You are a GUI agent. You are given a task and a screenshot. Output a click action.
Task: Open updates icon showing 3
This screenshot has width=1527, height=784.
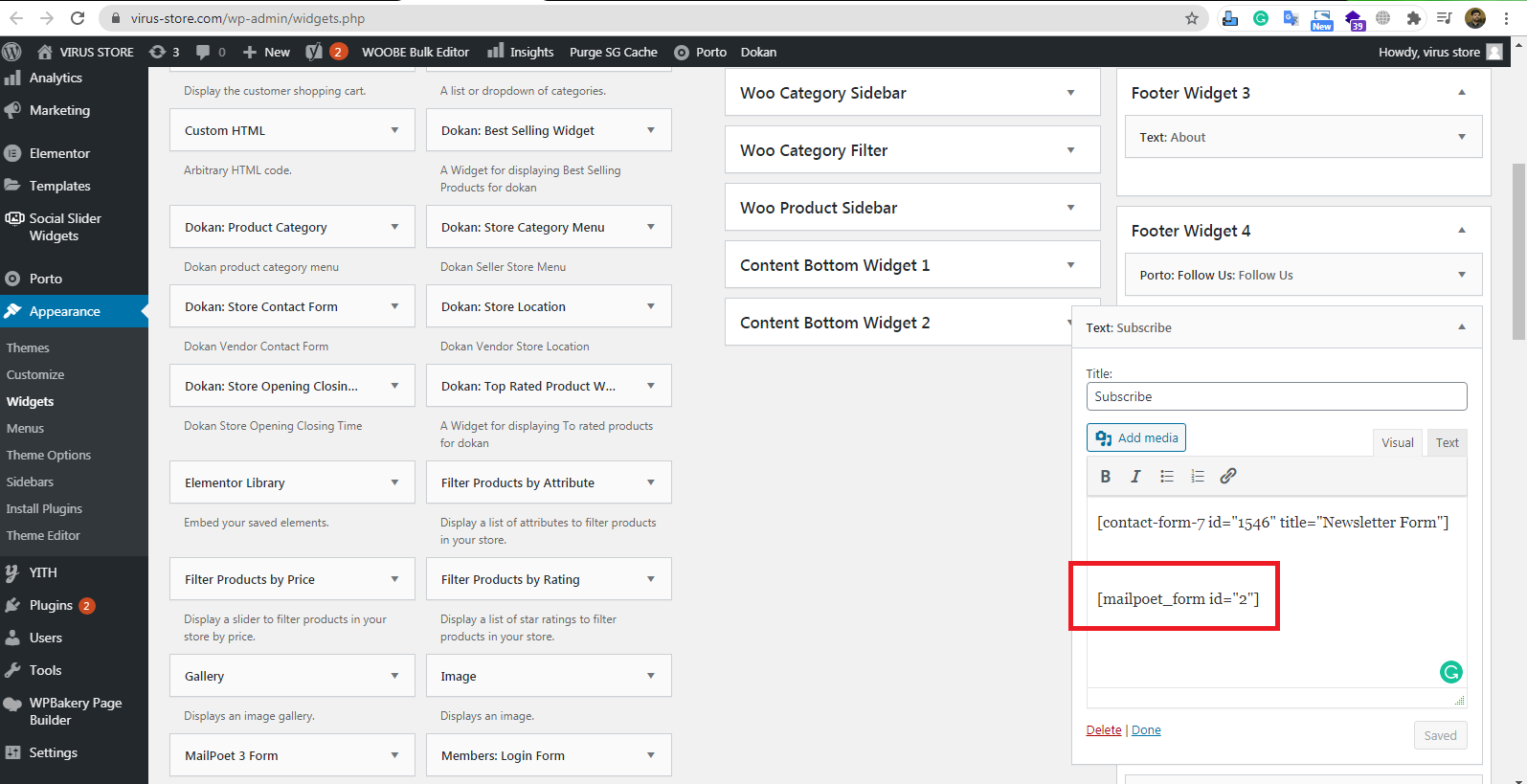[x=164, y=52]
